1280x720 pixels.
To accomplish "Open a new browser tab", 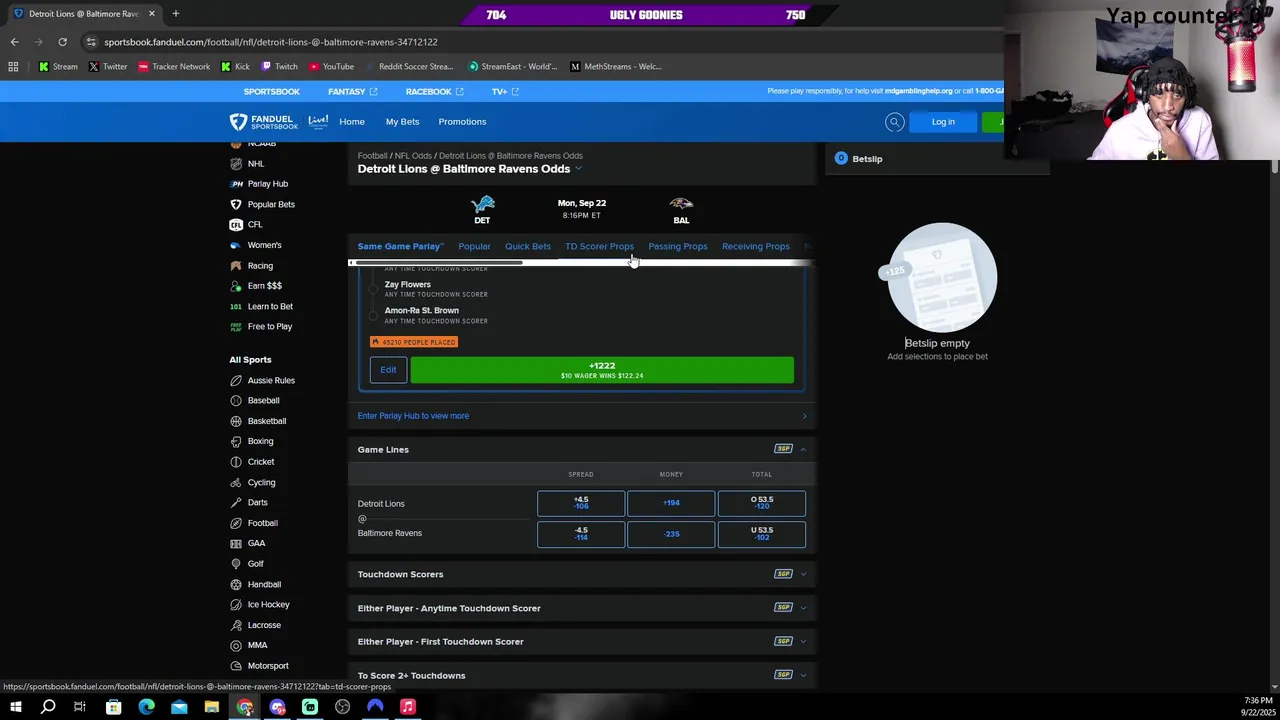I will tap(175, 14).
